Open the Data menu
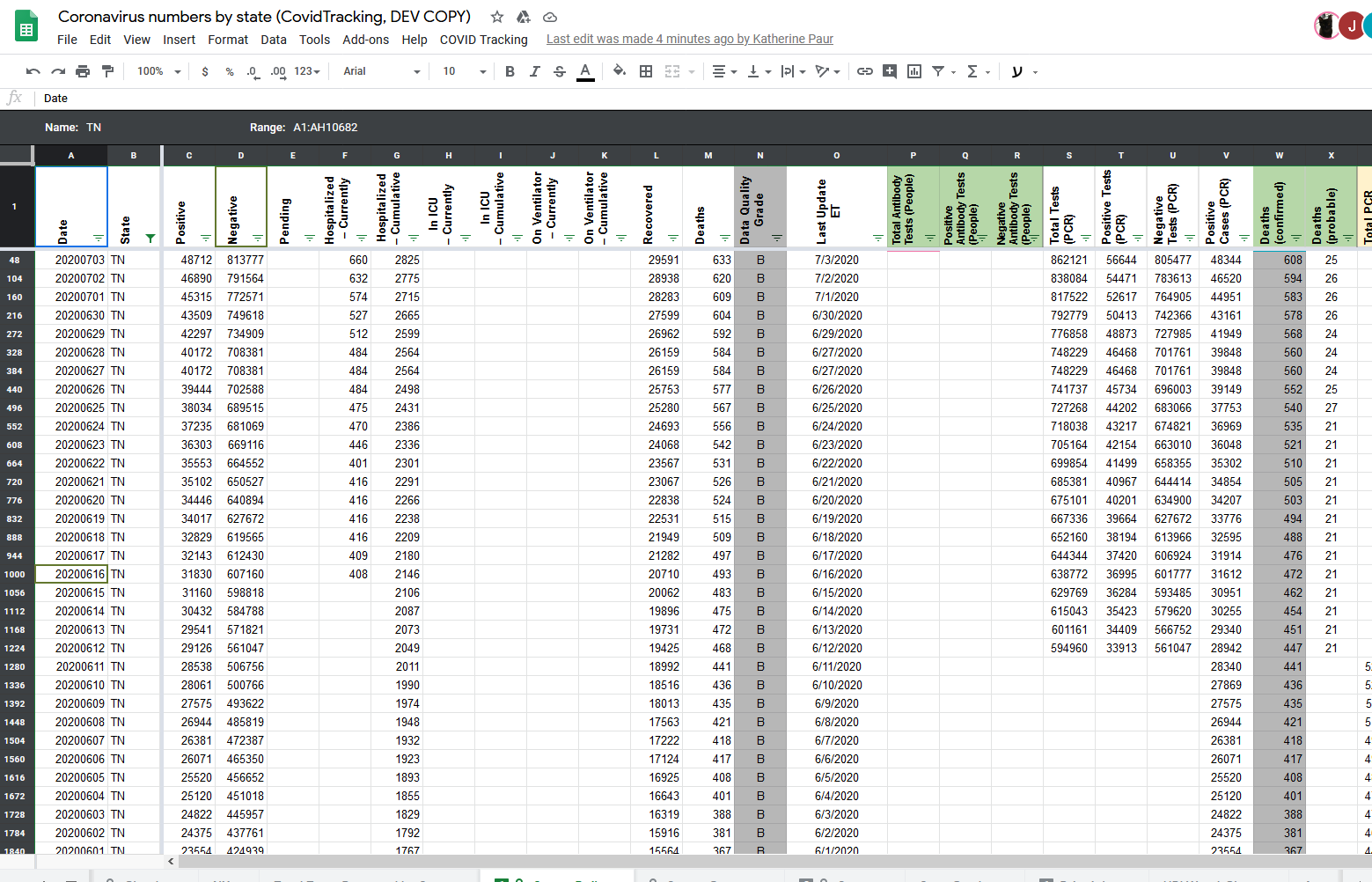Viewport: 1372px width, 882px height. tap(274, 40)
